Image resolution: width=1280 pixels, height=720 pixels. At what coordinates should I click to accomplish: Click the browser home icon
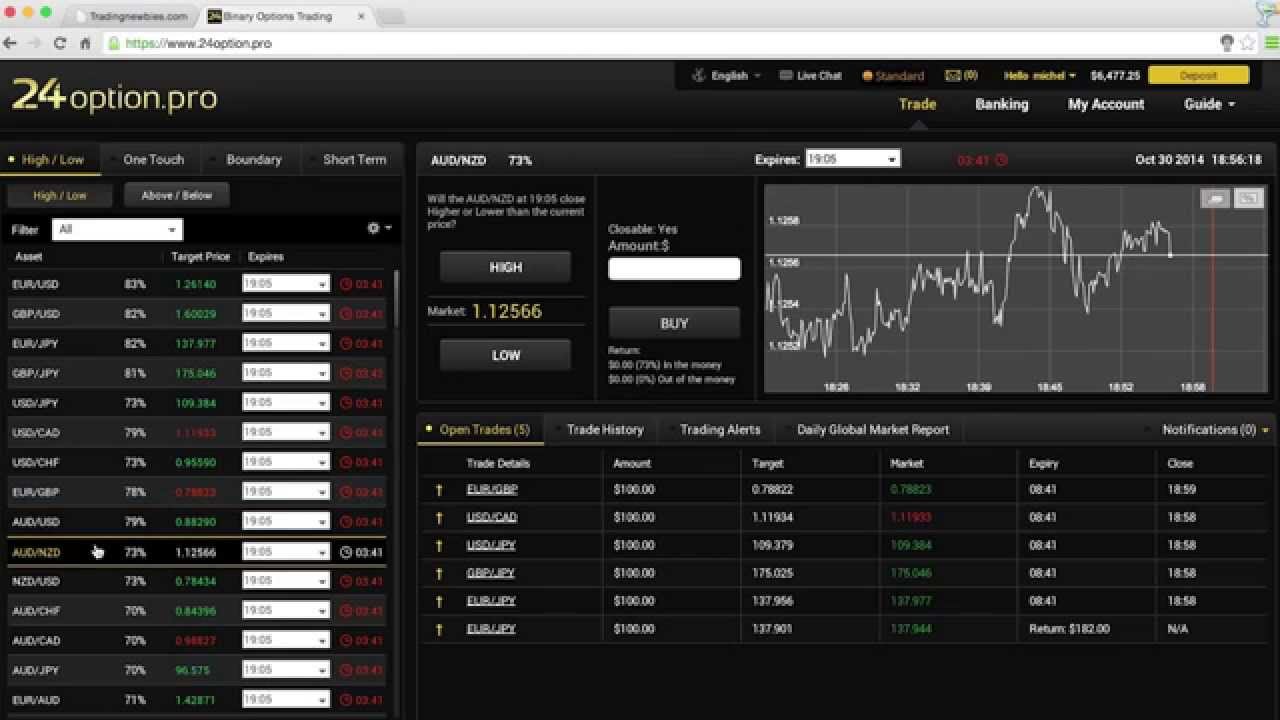coord(85,43)
